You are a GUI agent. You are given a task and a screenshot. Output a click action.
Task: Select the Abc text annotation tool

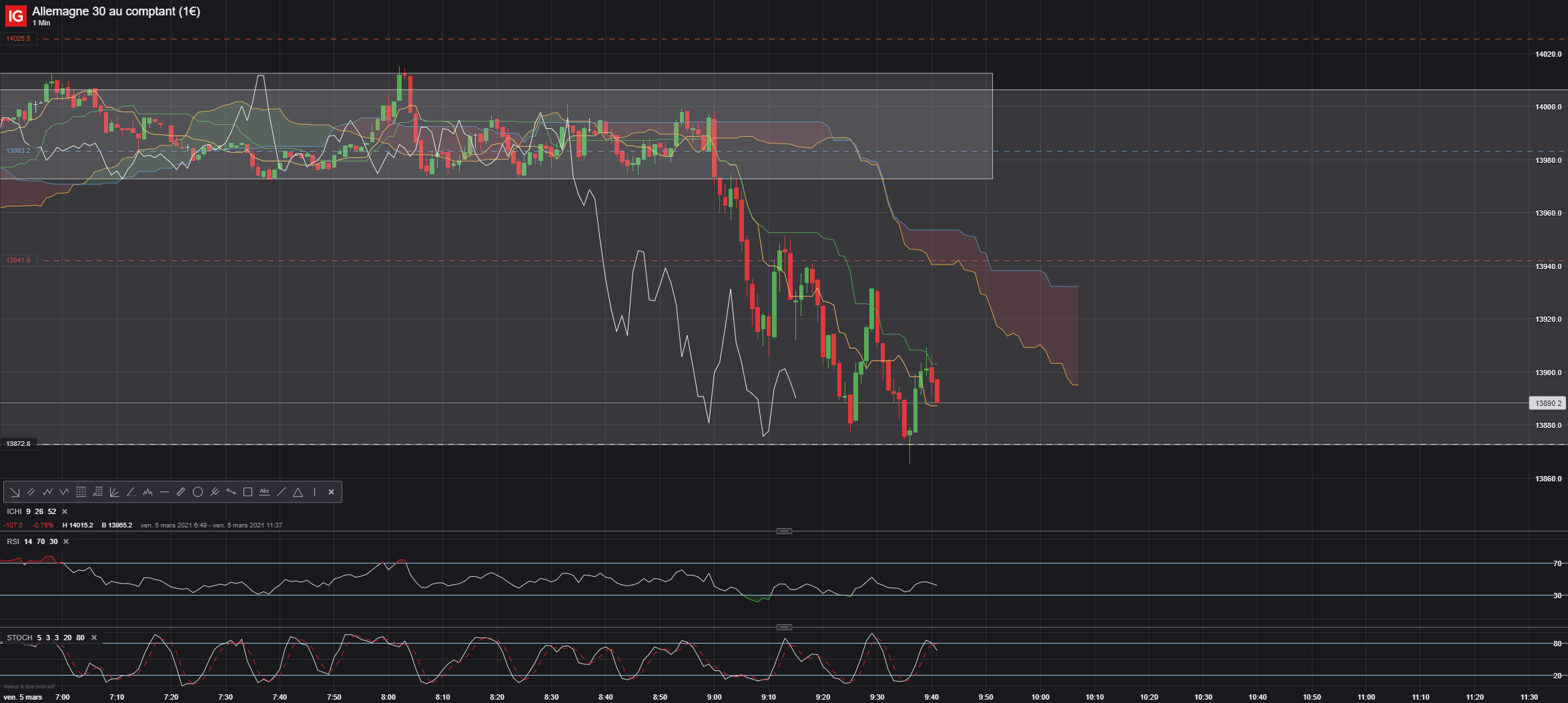(264, 492)
